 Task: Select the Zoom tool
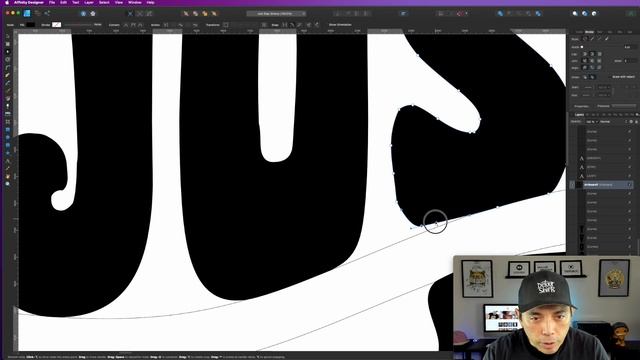tap(8, 184)
